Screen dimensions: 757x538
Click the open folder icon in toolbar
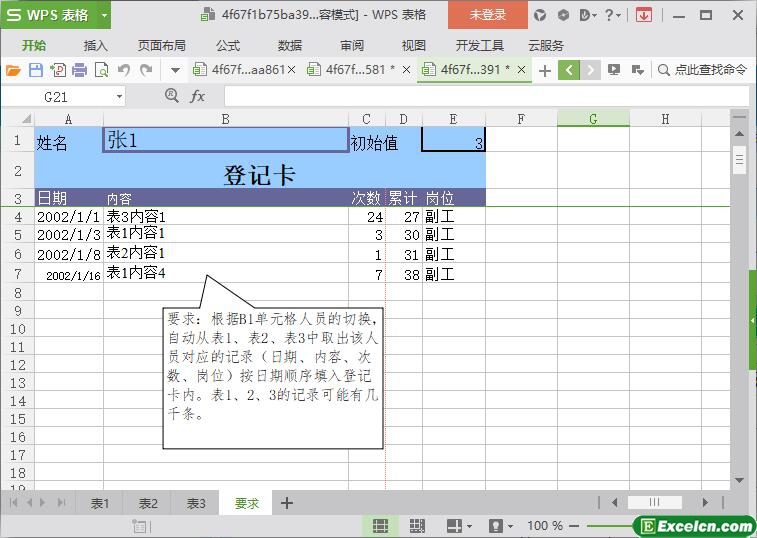(13, 70)
